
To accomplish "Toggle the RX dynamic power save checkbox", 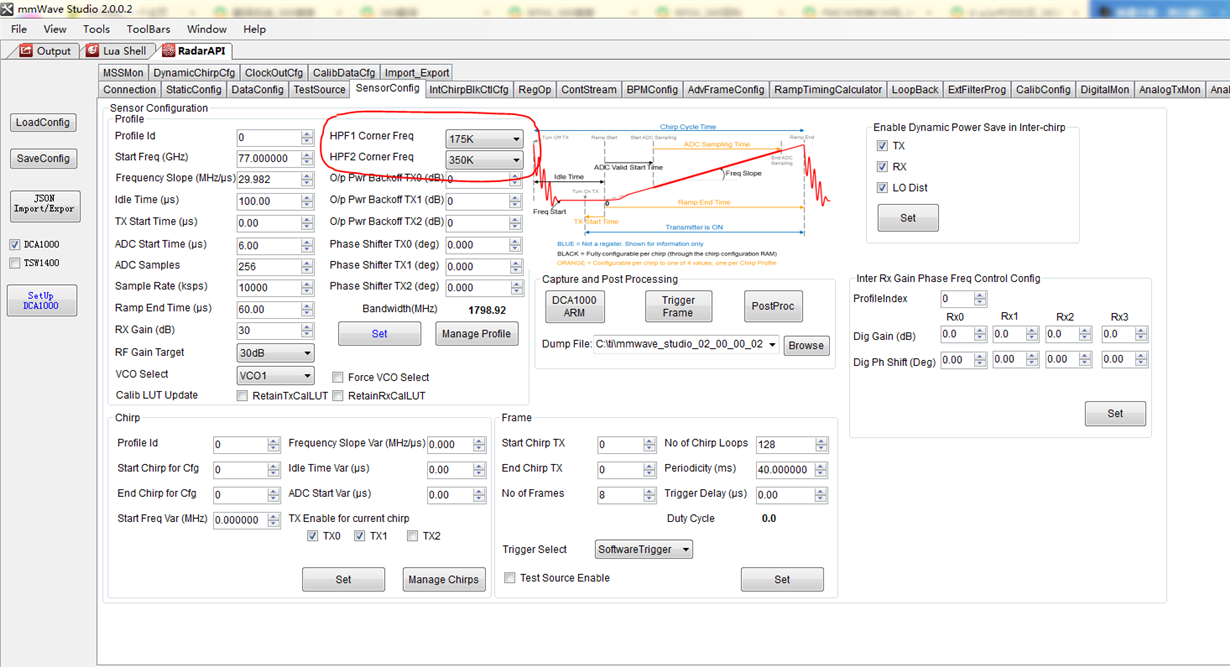I will (x=882, y=167).
